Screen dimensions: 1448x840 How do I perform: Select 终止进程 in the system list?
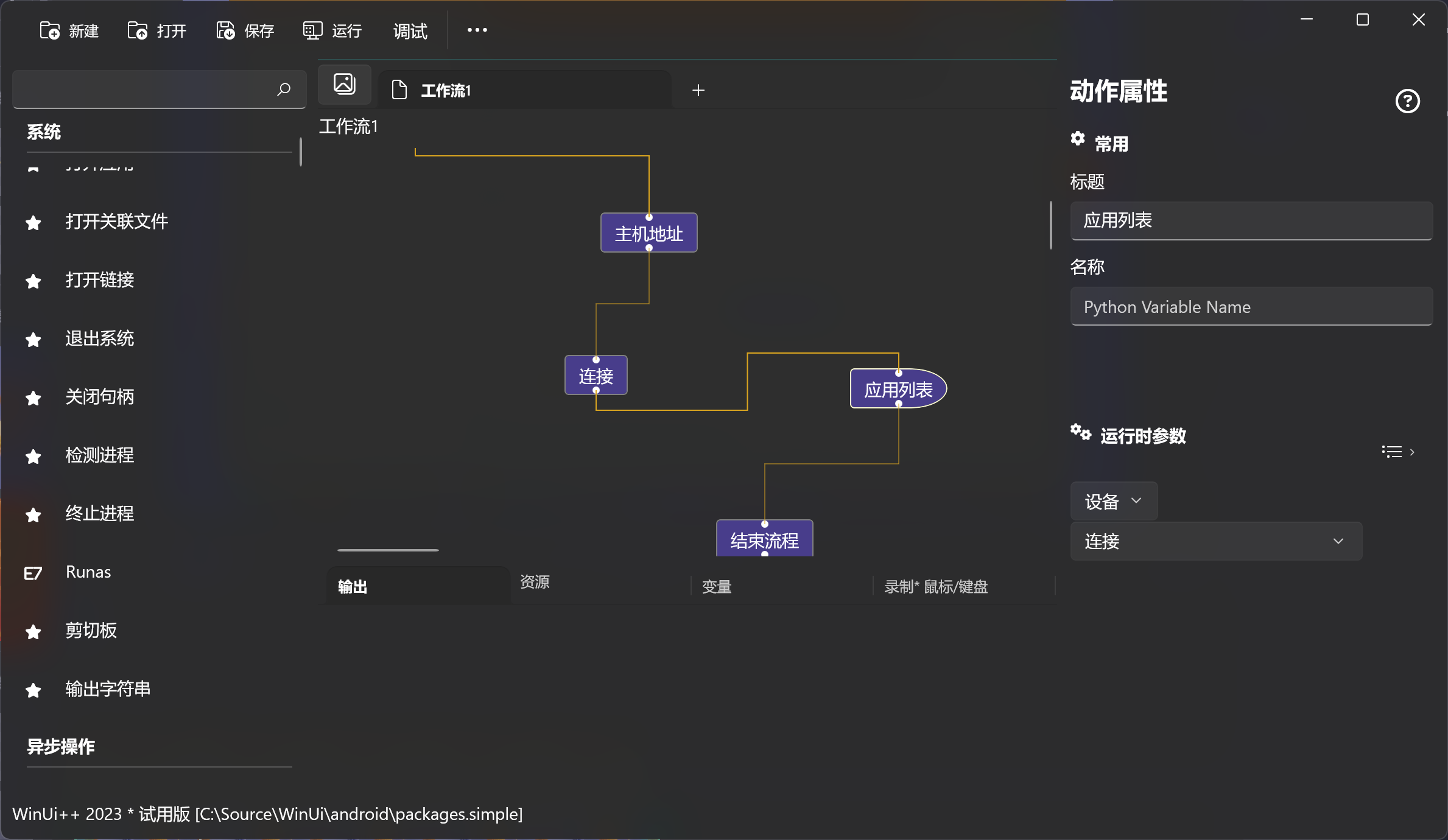point(100,514)
